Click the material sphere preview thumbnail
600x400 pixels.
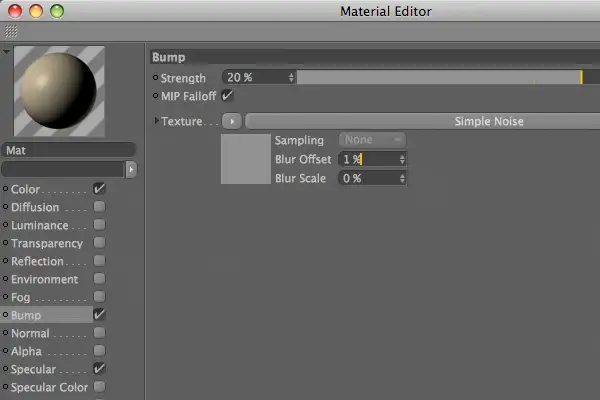(x=59, y=91)
